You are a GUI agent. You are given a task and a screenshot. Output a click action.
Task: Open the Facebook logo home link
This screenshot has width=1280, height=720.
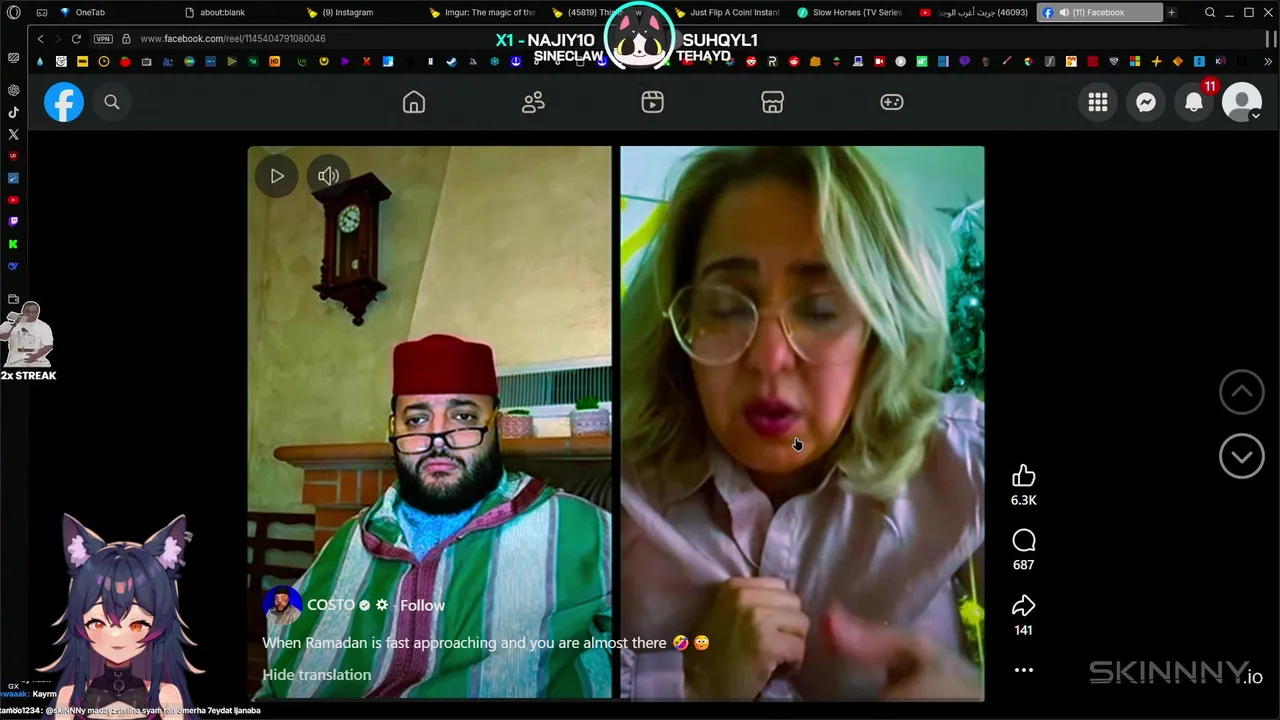pyautogui.click(x=64, y=102)
